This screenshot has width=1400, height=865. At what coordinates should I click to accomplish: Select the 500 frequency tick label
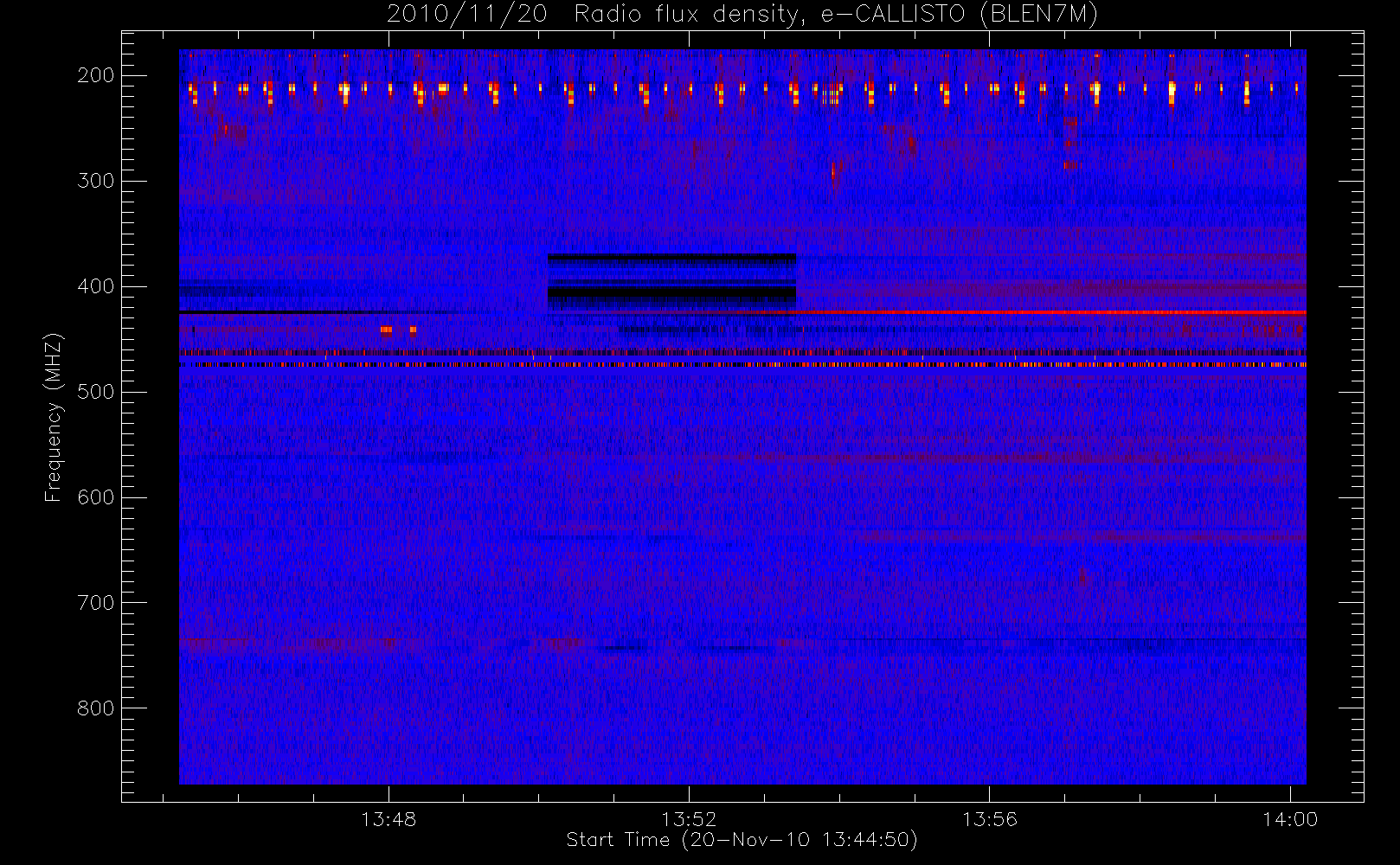coord(96,392)
